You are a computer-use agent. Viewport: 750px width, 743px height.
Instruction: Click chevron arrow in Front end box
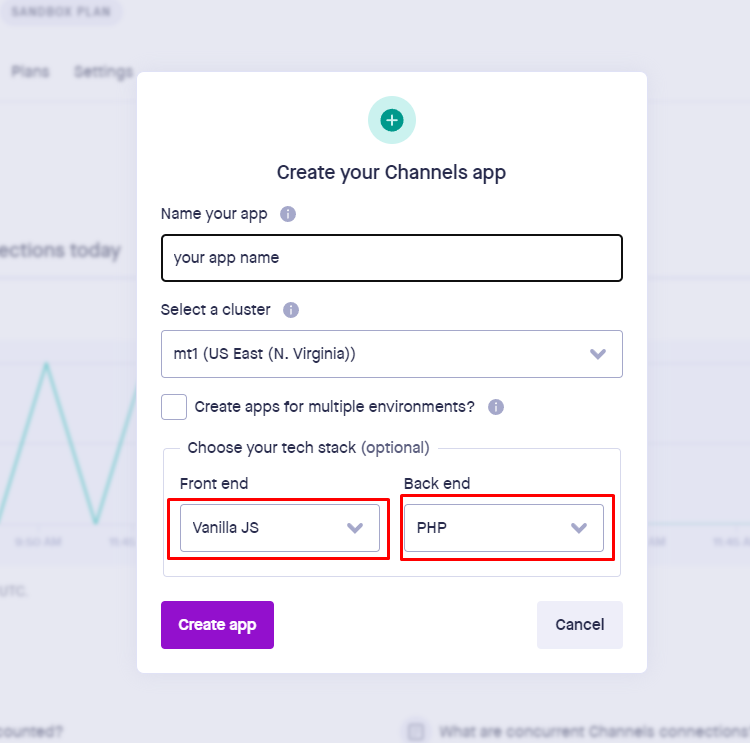tap(355, 528)
